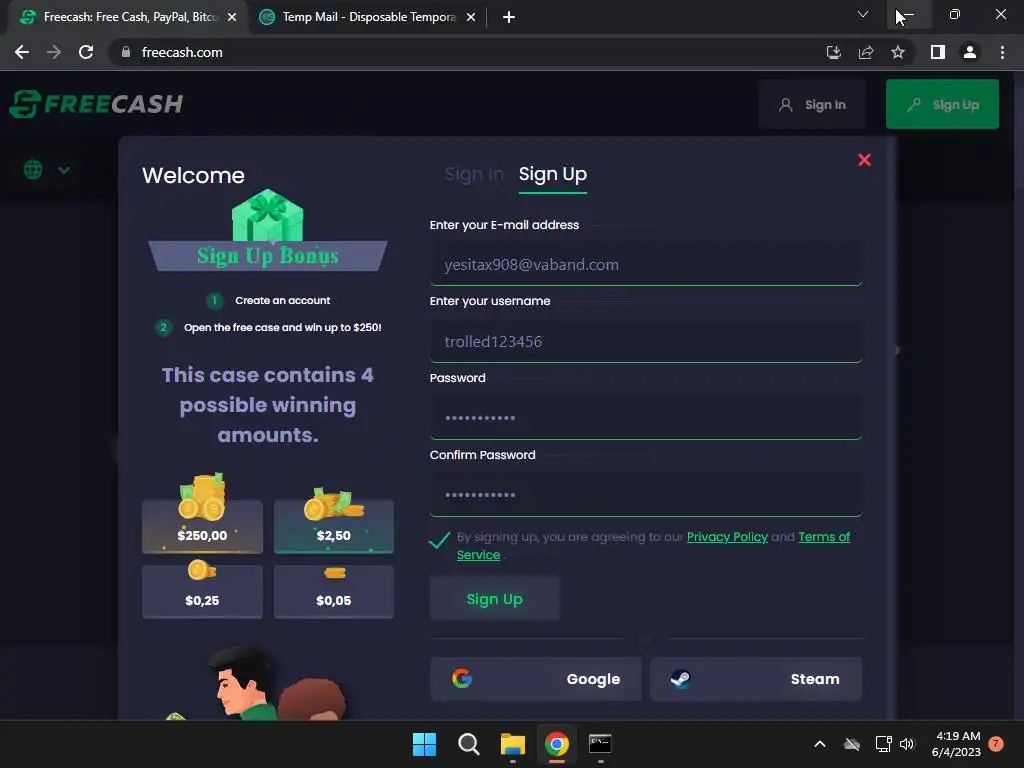Select the $250,00 prize card
Image resolution: width=1024 pixels, height=768 pixels.
pyautogui.click(x=202, y=526)
